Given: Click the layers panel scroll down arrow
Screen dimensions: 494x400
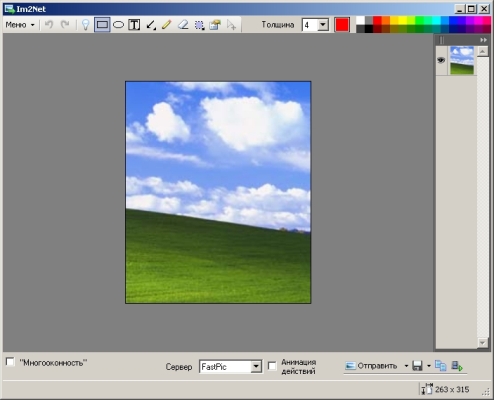Looking at the screenshot, I should (x=482, y=342).
